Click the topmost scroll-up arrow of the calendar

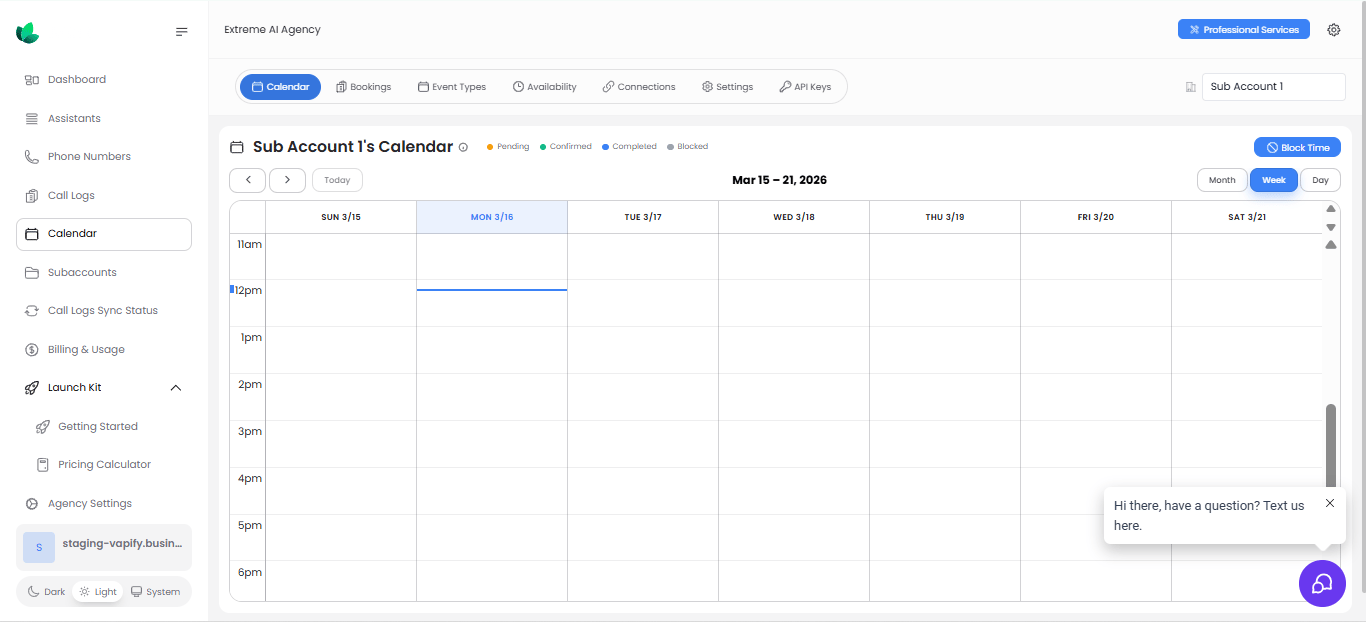pos(1331,209)
